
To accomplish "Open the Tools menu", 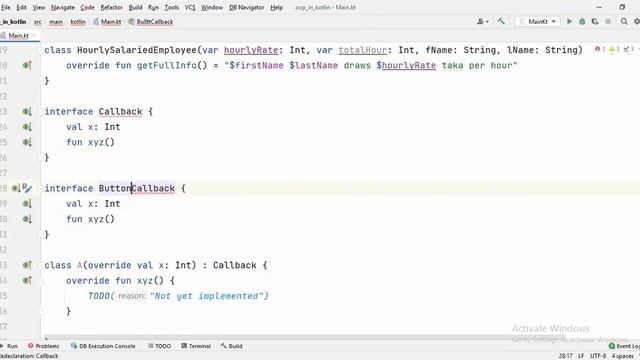I will click(x=171, y=7).
